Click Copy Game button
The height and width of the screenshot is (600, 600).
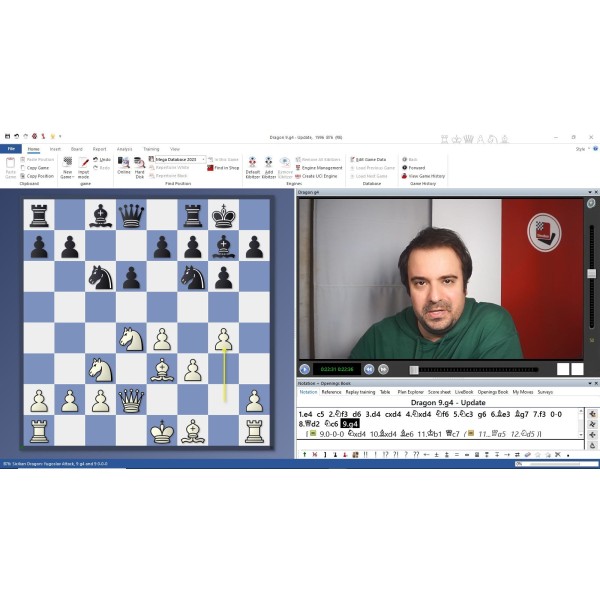click(x=34, y=168)
